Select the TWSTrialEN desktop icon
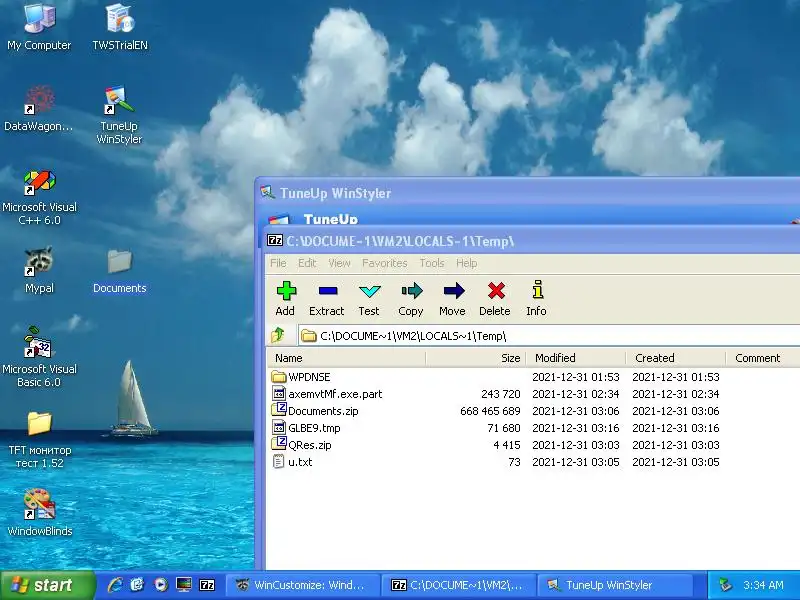The width and height of the screenshot is (800, 600). coord(120,27)
